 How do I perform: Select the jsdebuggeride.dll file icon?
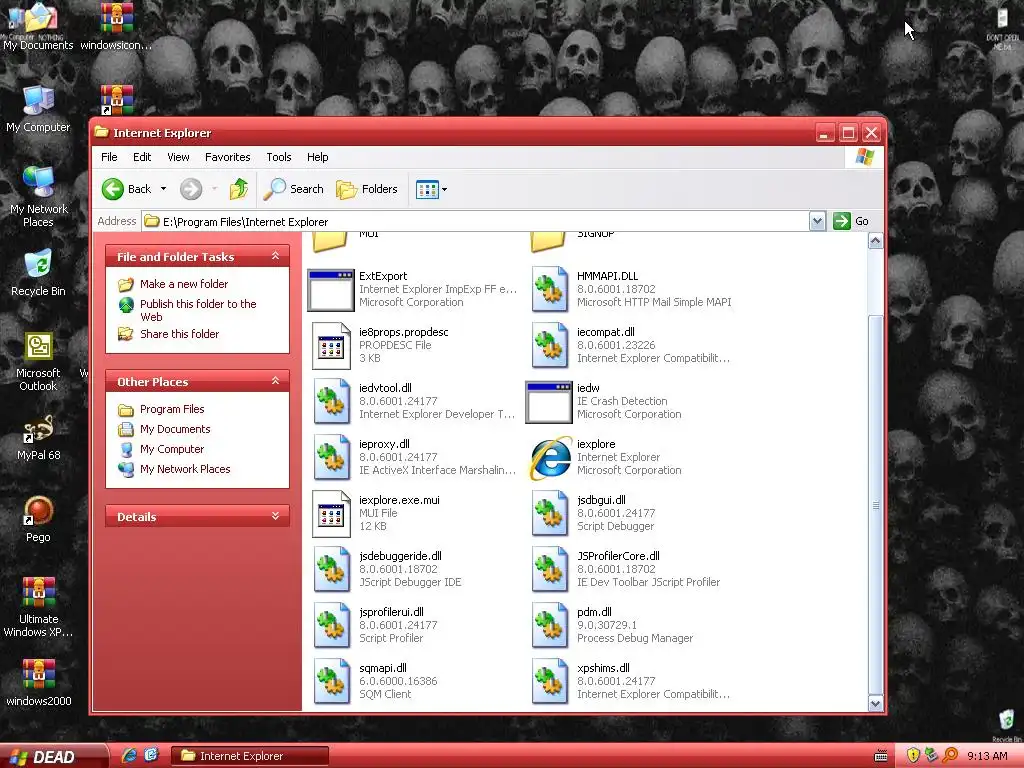click(332, 569)
